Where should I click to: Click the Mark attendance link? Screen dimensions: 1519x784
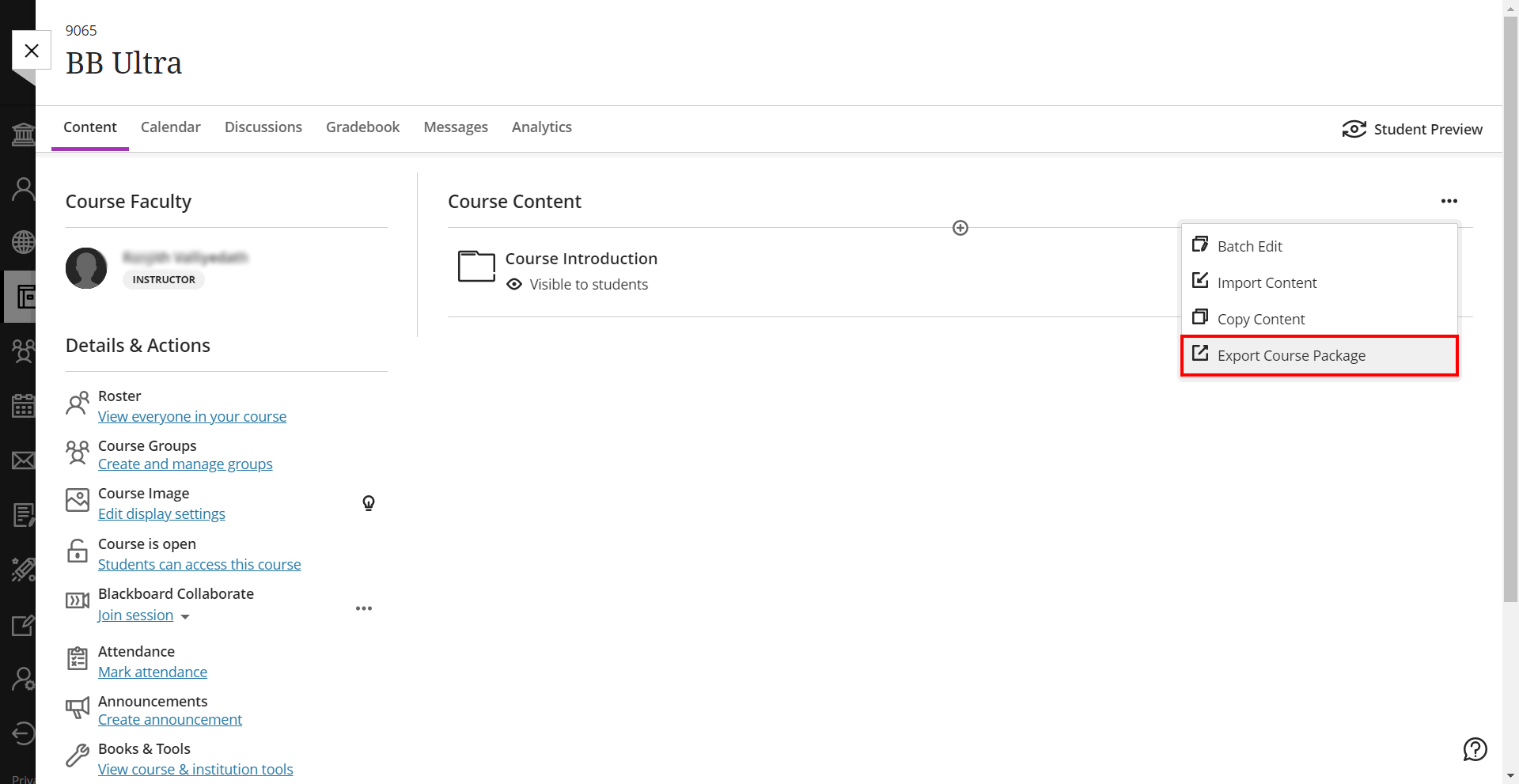pyautogui.click(x=153, y=672)
